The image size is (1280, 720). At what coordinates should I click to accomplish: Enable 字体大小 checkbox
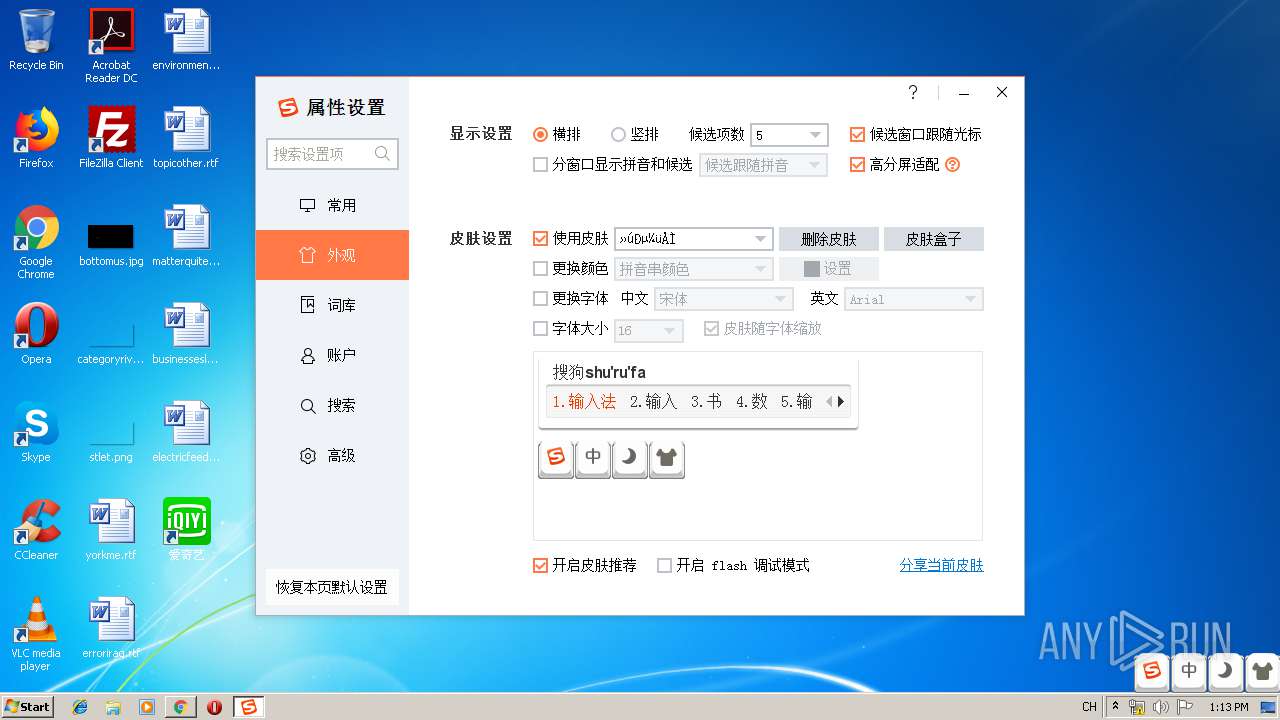(540, 328)
